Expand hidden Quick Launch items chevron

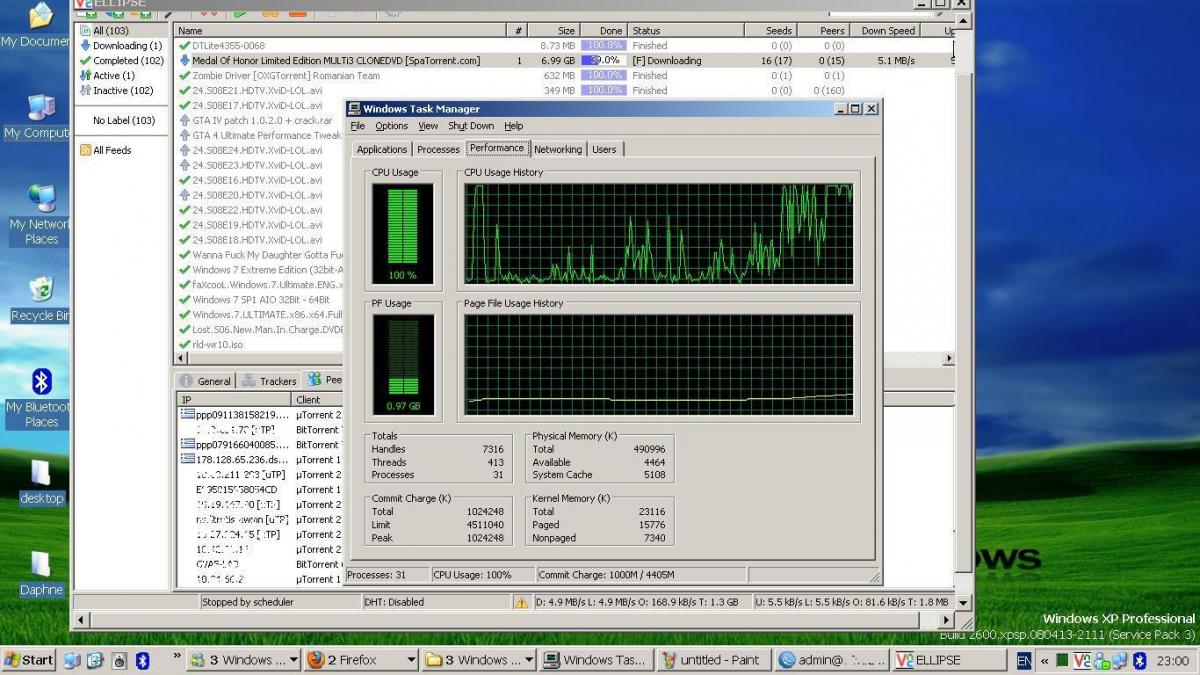click(177, 657)
